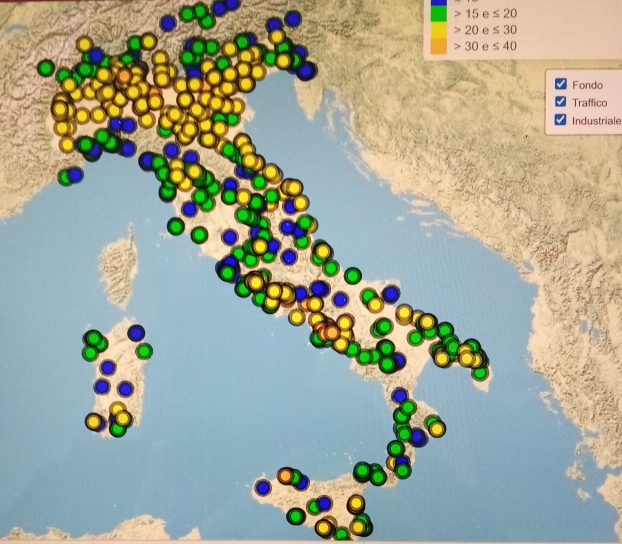Click the orange legend color swatch
The width and height of the screenshot is (622, 544).
tap(436, 45)
